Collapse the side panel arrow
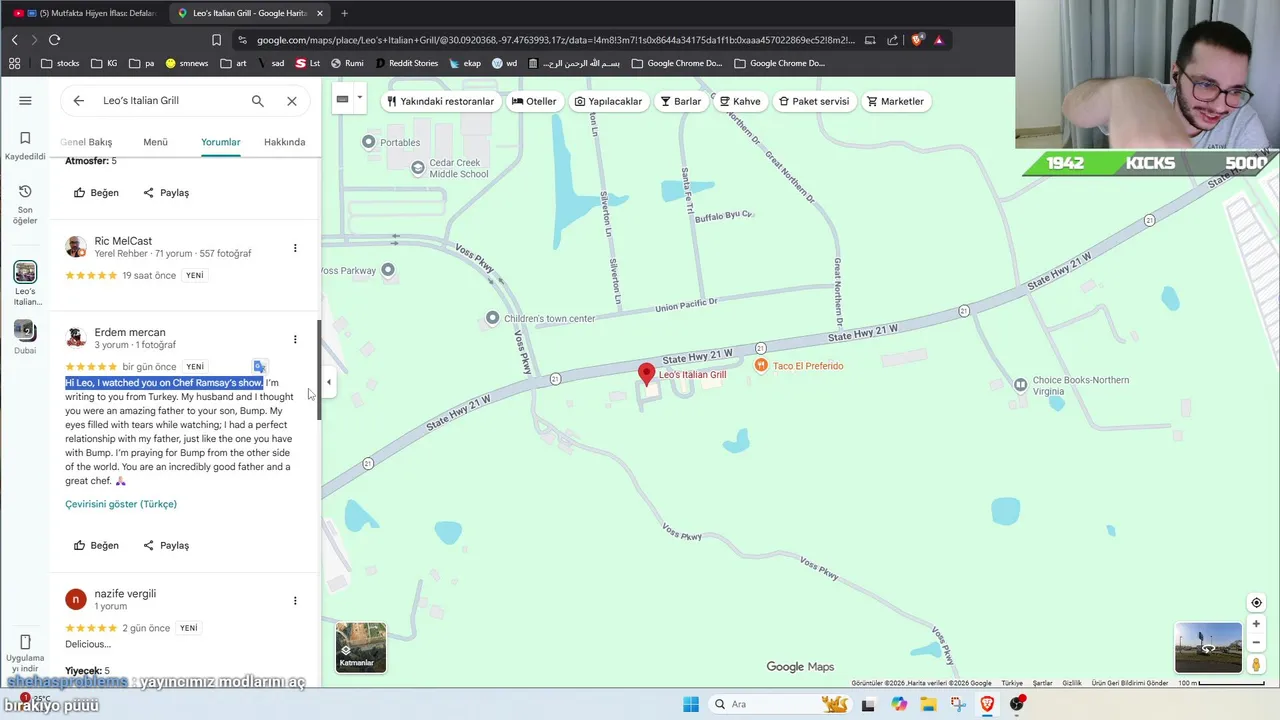Image resolution: width=1280 pixels, height=720 pixels. click(328, 382)
